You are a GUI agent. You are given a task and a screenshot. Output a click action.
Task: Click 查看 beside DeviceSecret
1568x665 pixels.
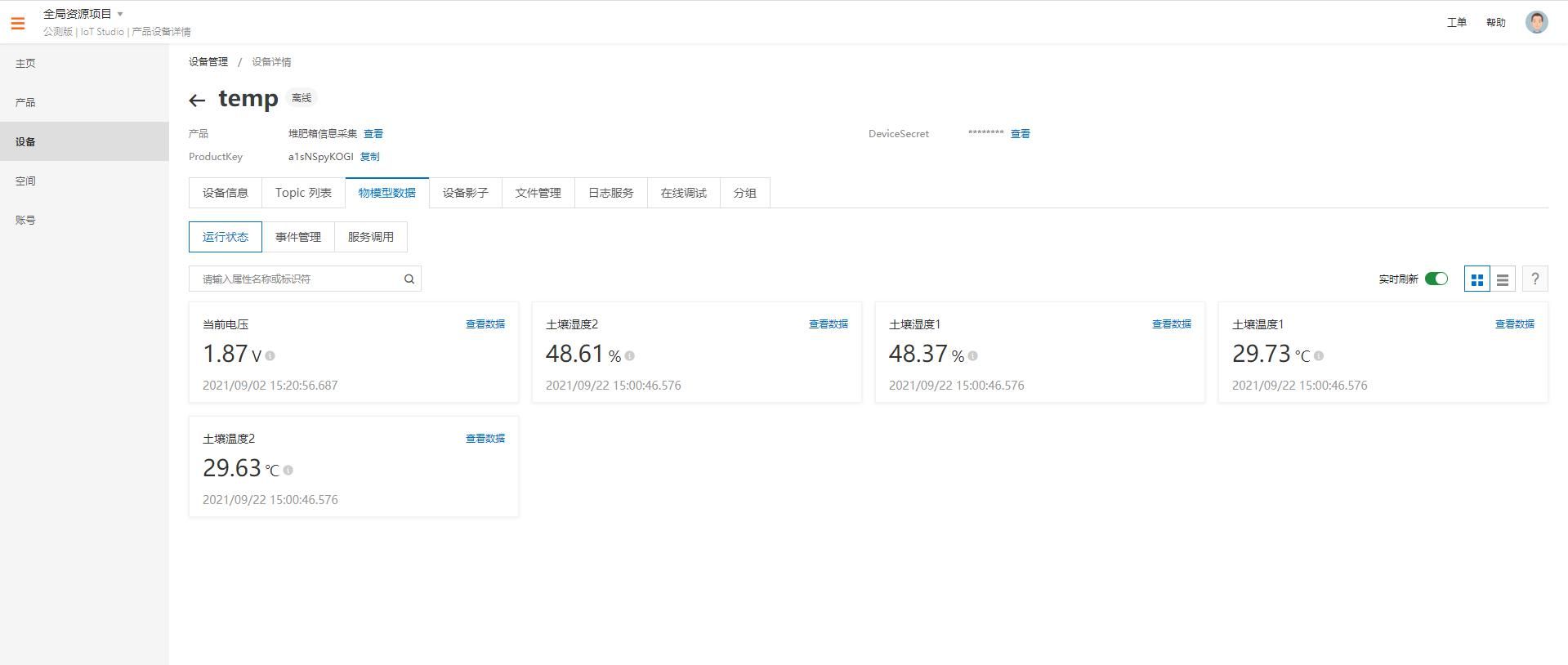pyautogui.click(x=1020, y=134)
